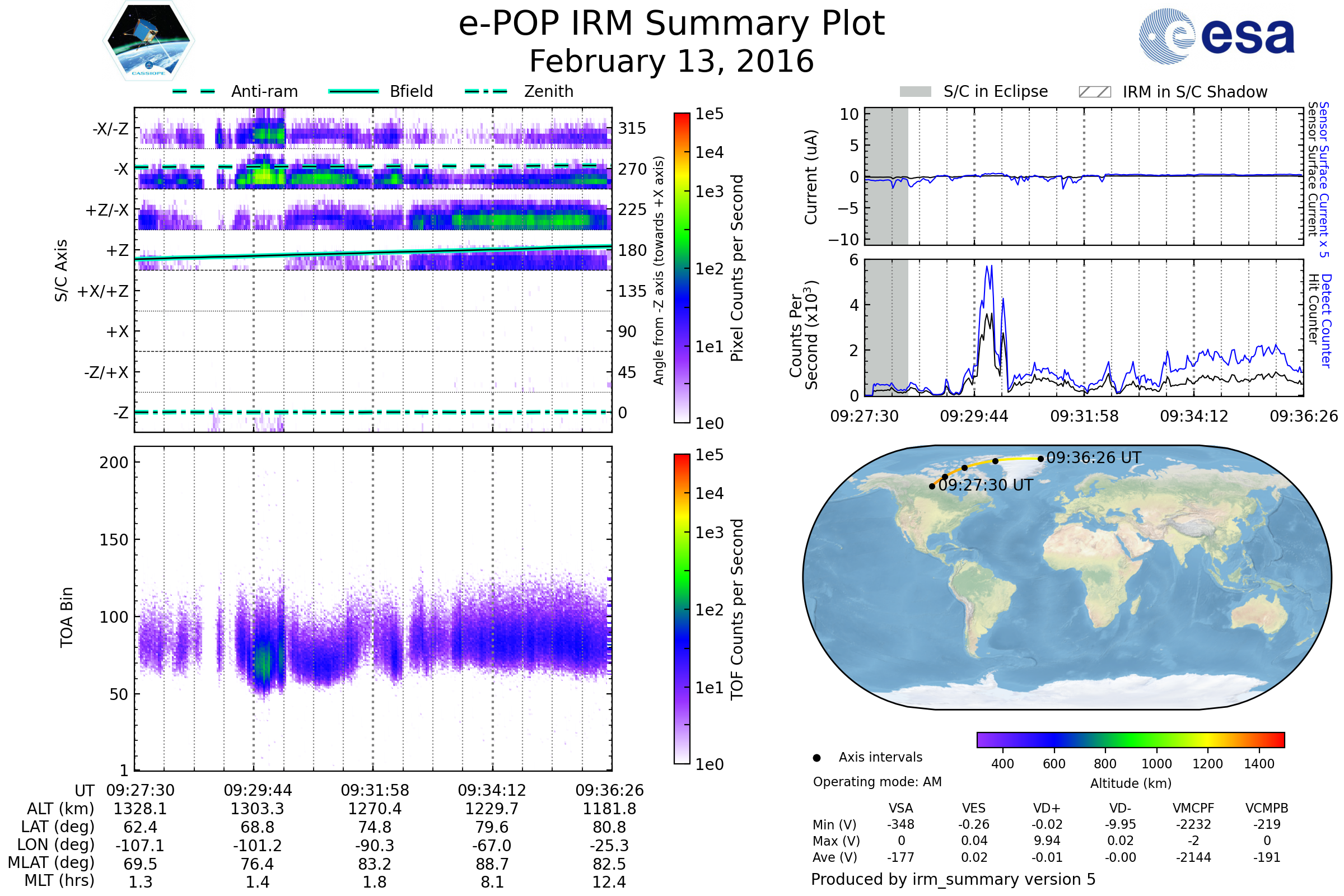Click the Altitude (km) horizontal color bar

coord(1130,739)
